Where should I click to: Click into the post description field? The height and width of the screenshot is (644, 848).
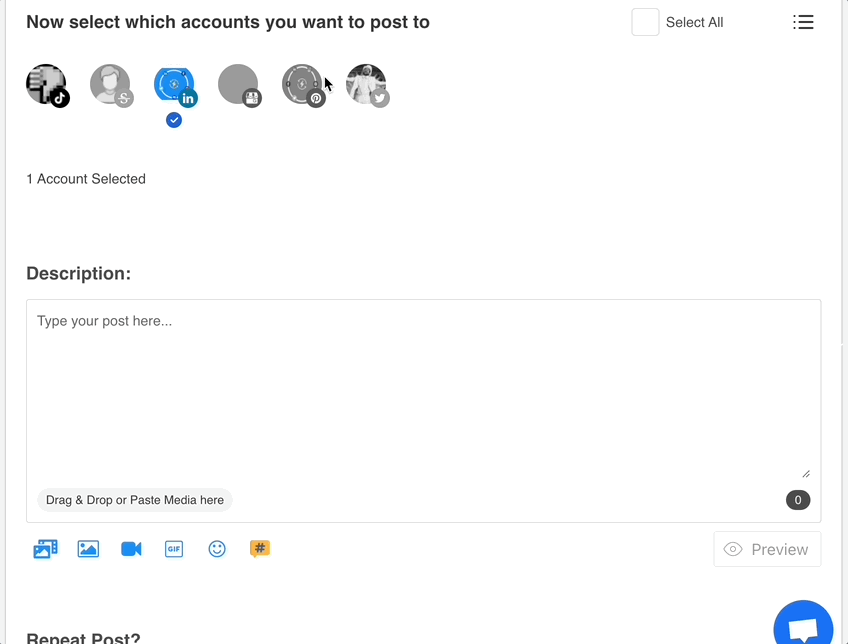[x=423, y=389]
